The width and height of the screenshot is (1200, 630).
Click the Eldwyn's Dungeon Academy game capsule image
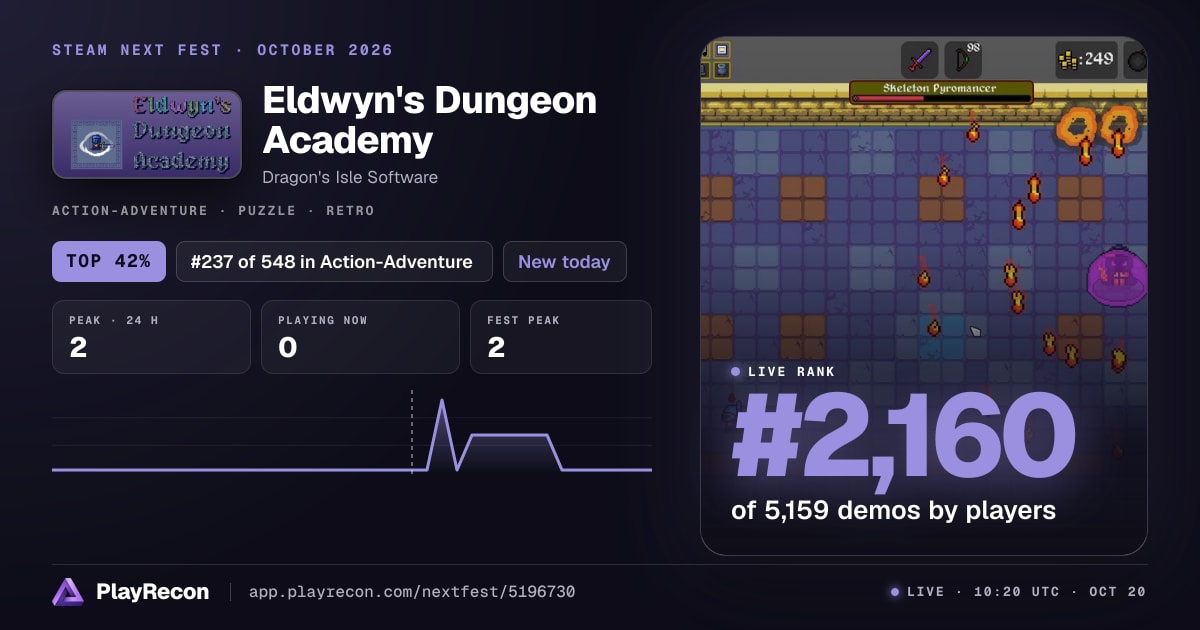(x=147, y=135)
